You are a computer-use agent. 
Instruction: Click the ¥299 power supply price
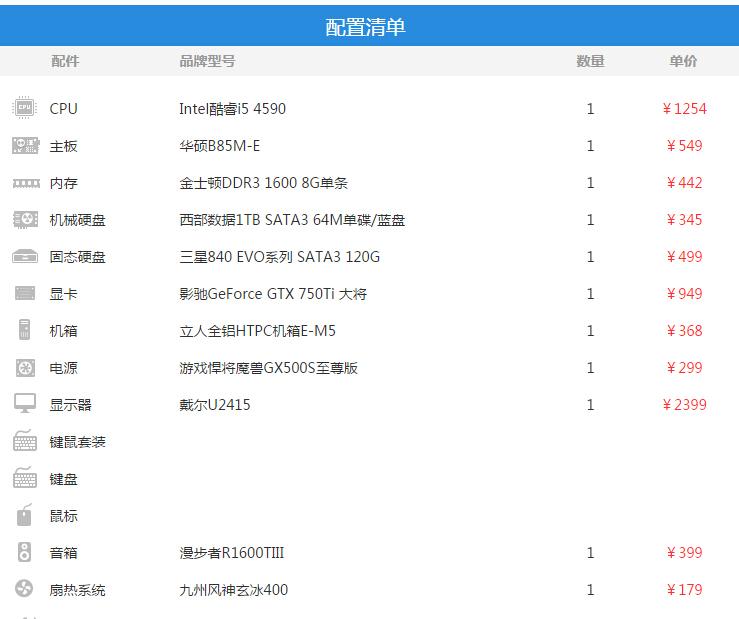(684, 368)
